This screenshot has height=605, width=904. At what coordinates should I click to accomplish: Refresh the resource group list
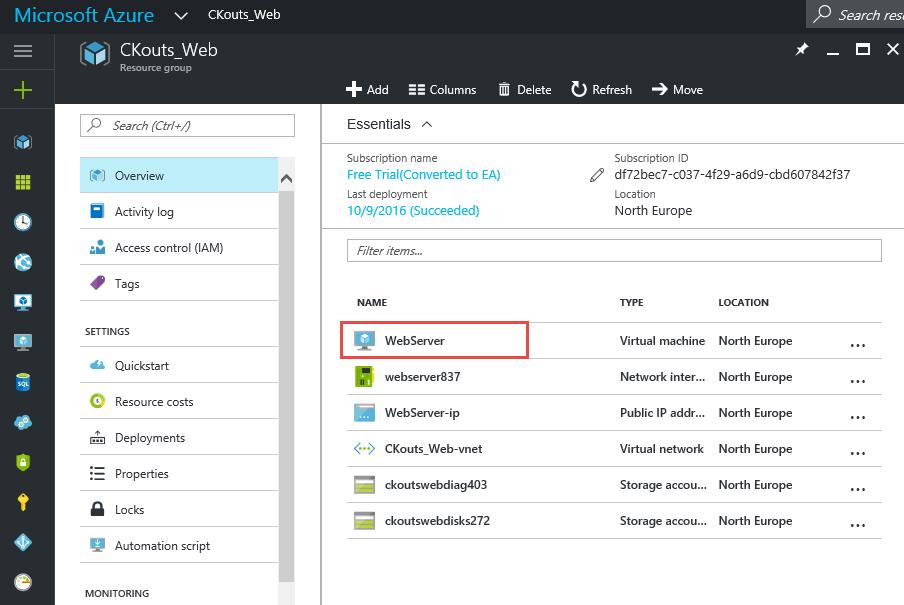(601, 89)
